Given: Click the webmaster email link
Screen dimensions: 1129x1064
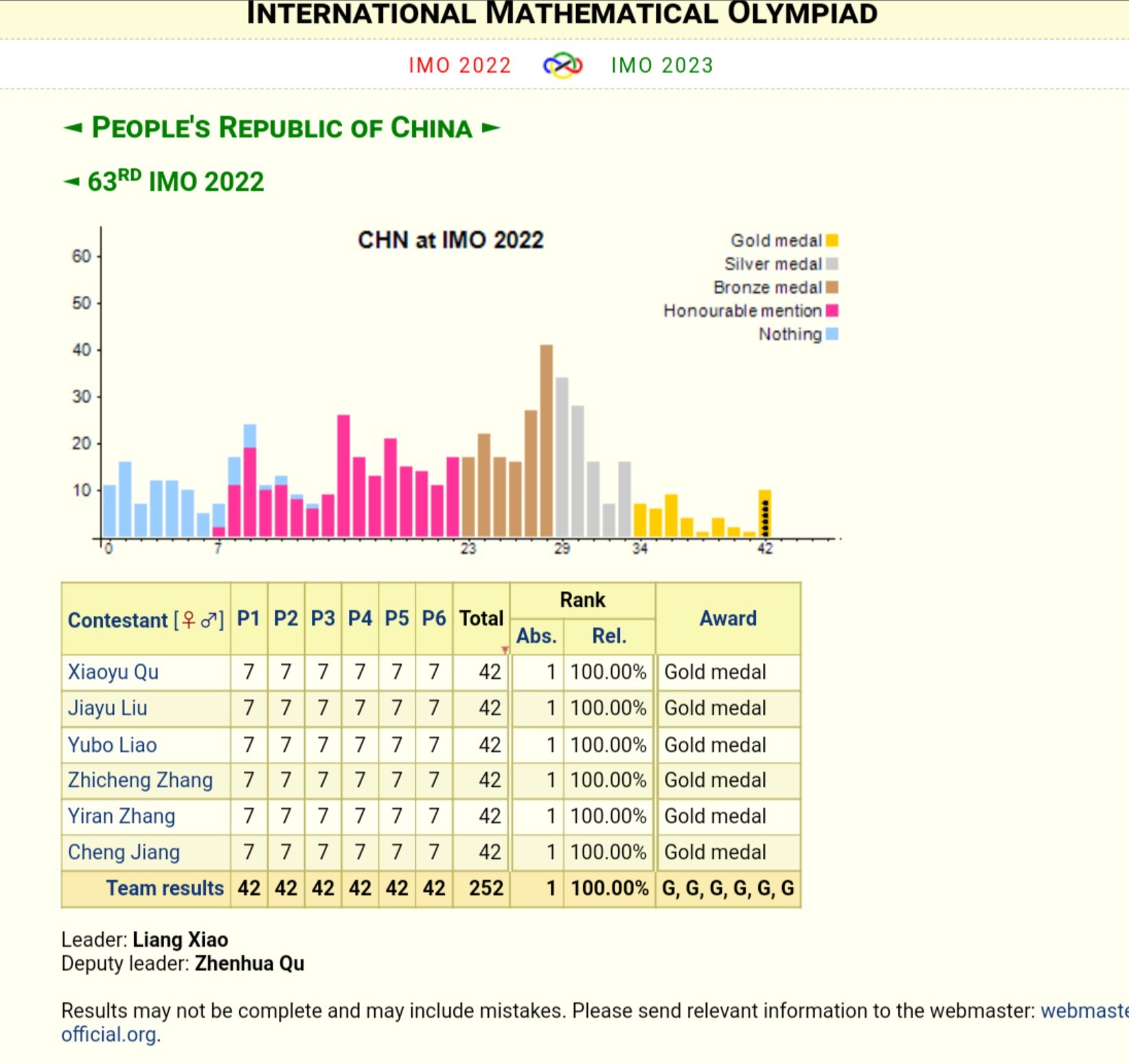Looking at the screenshot, I should (1084, 1010).
